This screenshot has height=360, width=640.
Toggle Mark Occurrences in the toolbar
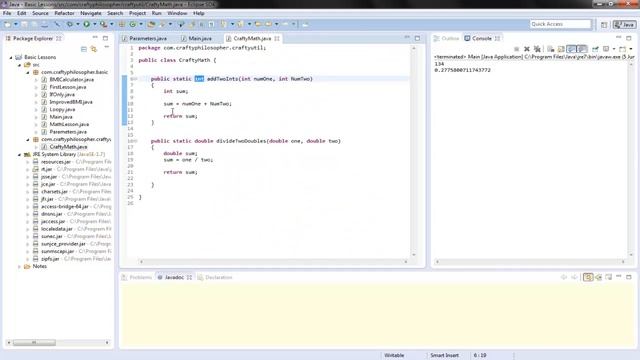(191, 24)
